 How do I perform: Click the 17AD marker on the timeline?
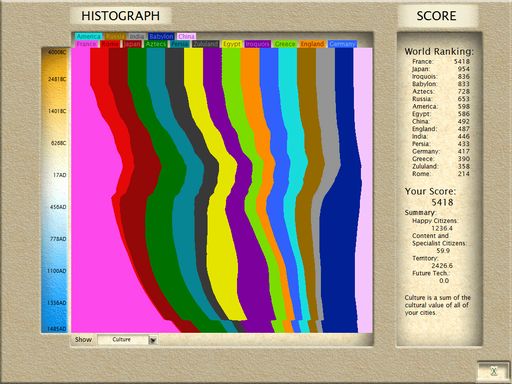pyautogui.click(x=59, y=175)
